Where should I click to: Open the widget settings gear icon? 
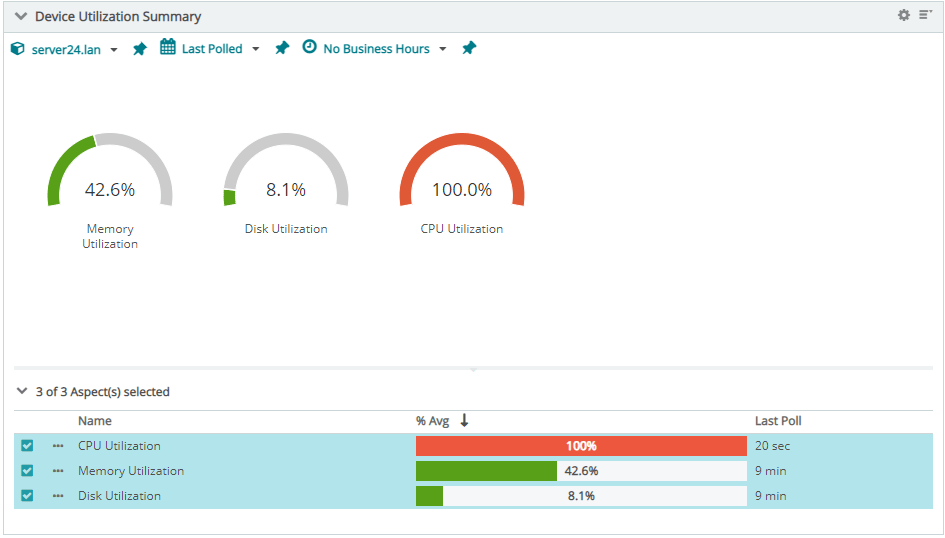904,15
